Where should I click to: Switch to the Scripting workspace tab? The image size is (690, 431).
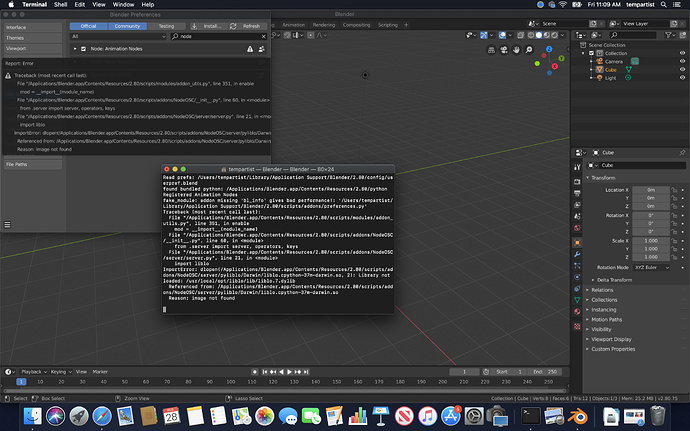click(388, 25)
